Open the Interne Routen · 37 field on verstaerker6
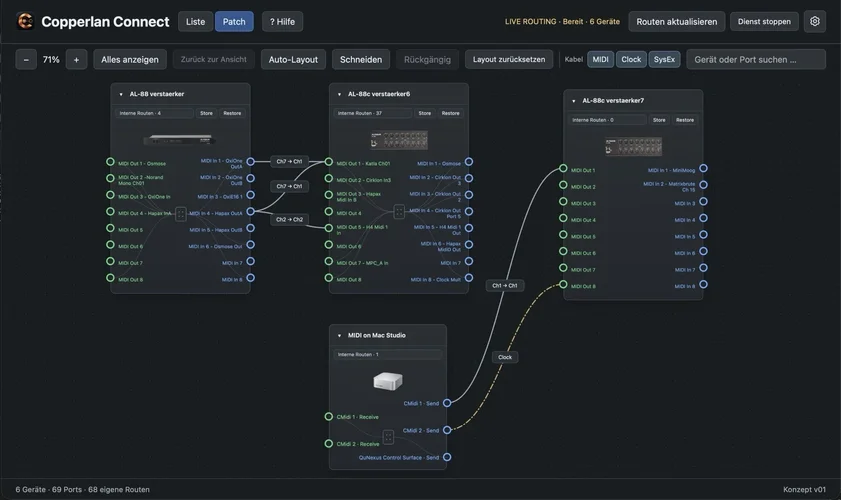The width and height of the screenshot is (841, 500). (372, 113)
